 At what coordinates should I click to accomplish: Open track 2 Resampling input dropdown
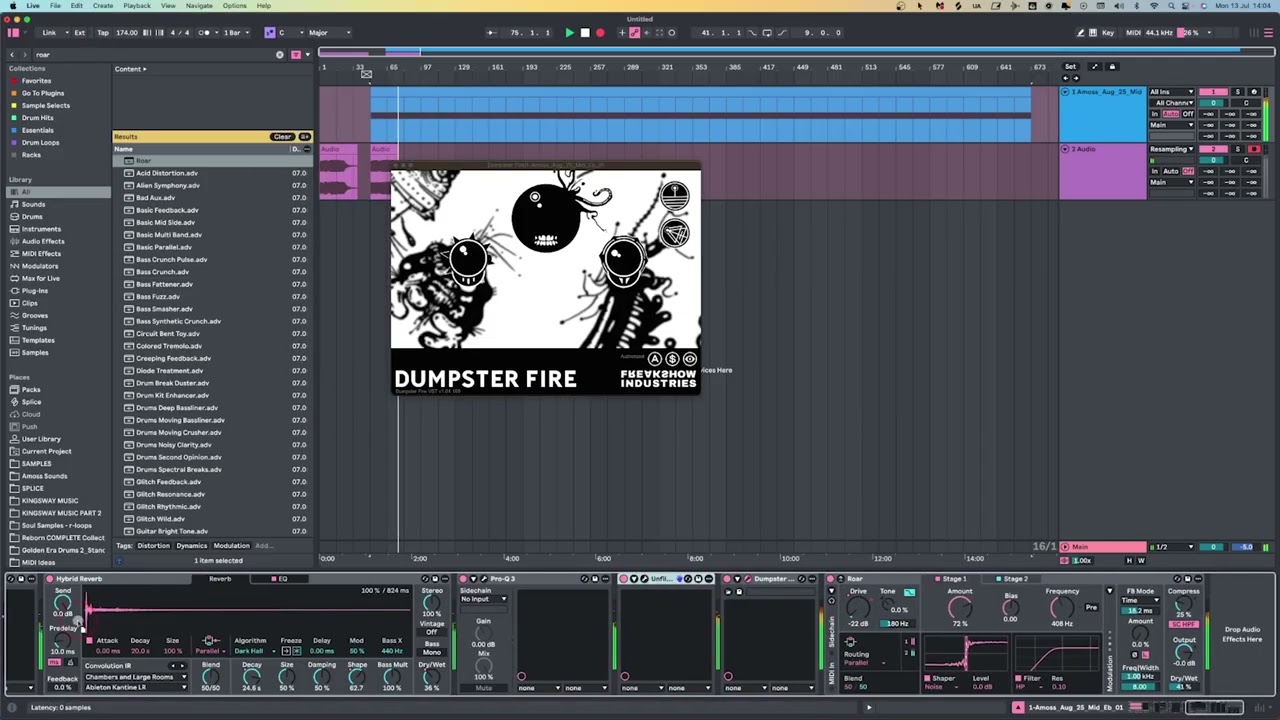pyautogui.click(x=1171, y=149)
